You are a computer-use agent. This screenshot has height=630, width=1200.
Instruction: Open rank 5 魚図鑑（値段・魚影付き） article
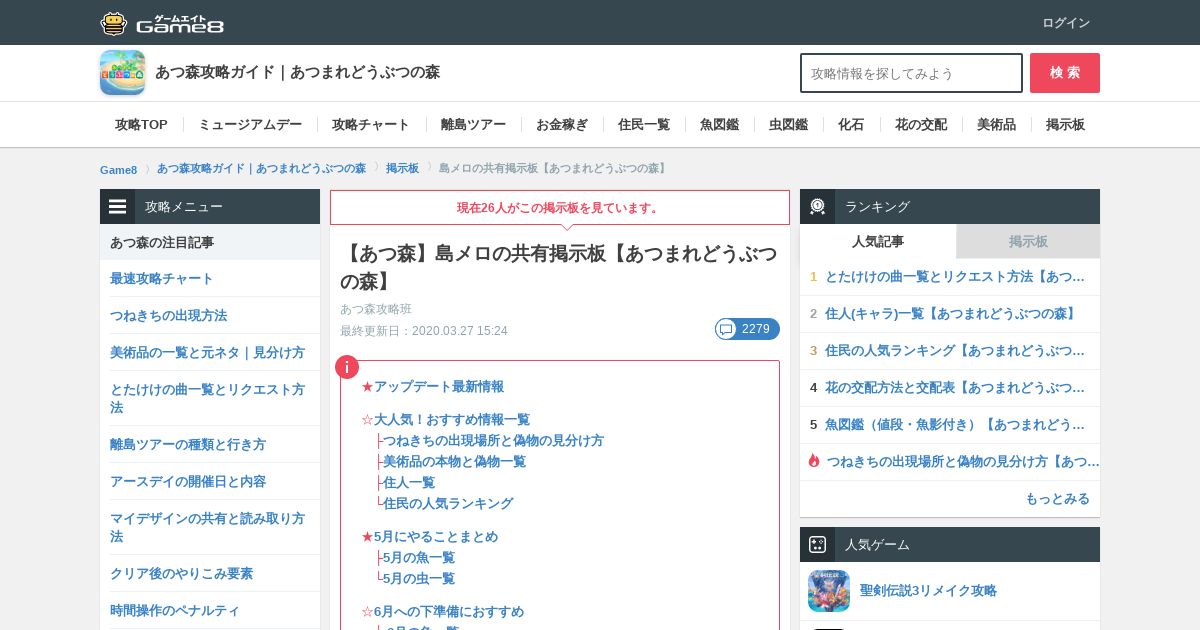coord(955,424)
